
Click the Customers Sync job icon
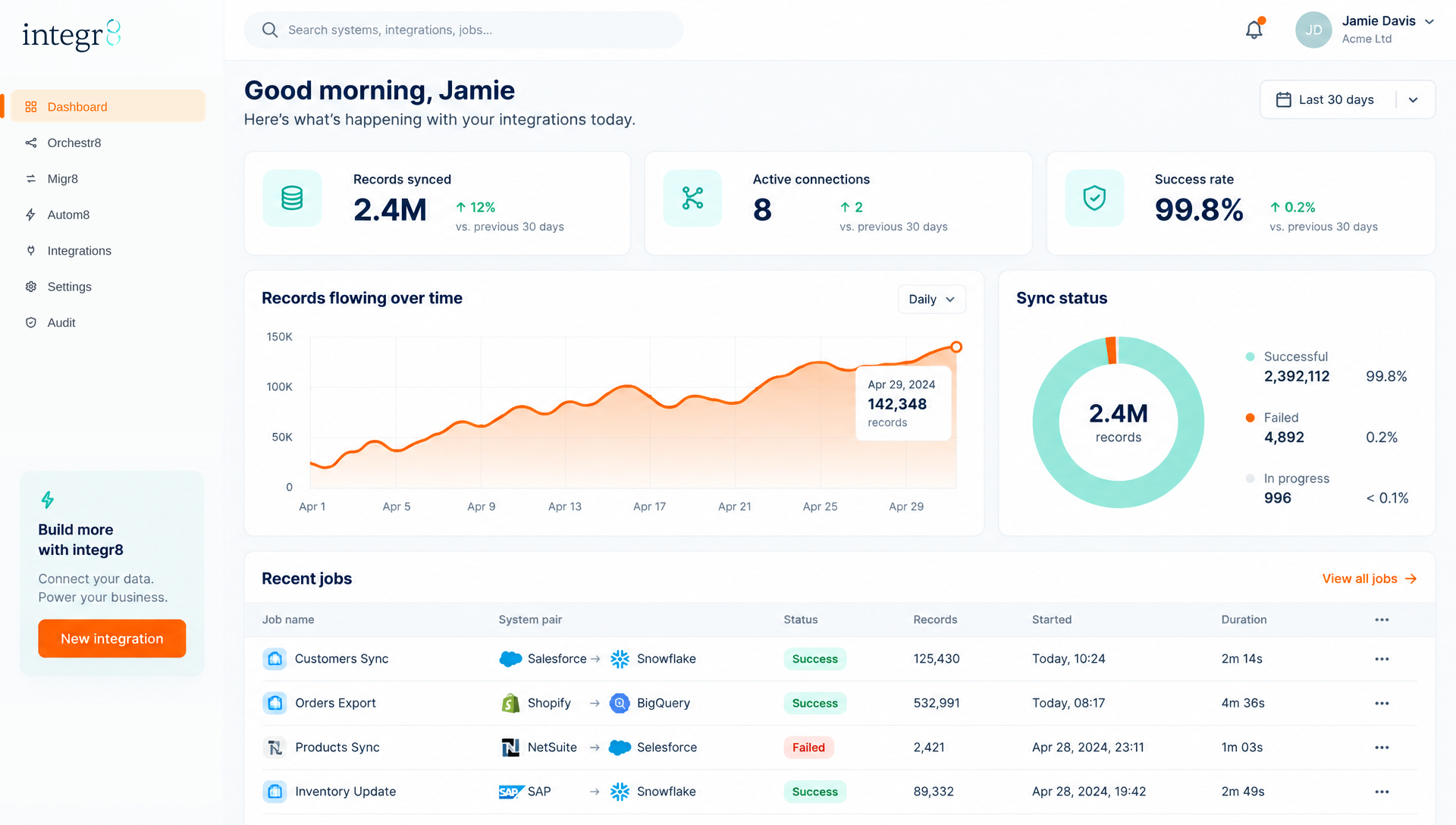275,659
